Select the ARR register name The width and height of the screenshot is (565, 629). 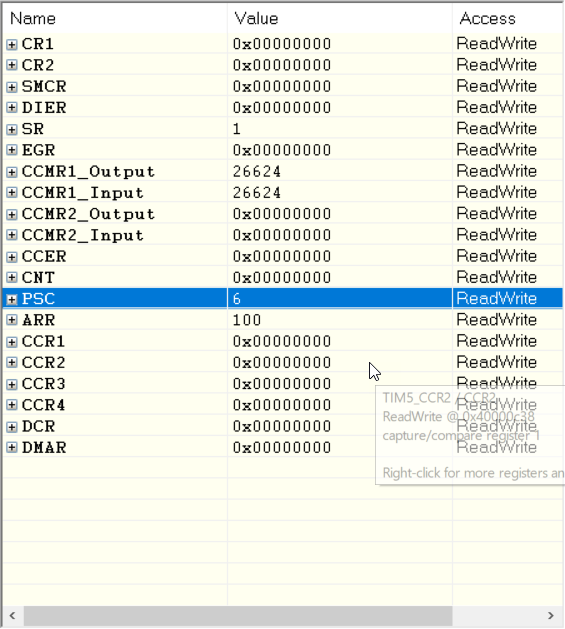pyautogui.click(x=39, y=321)
